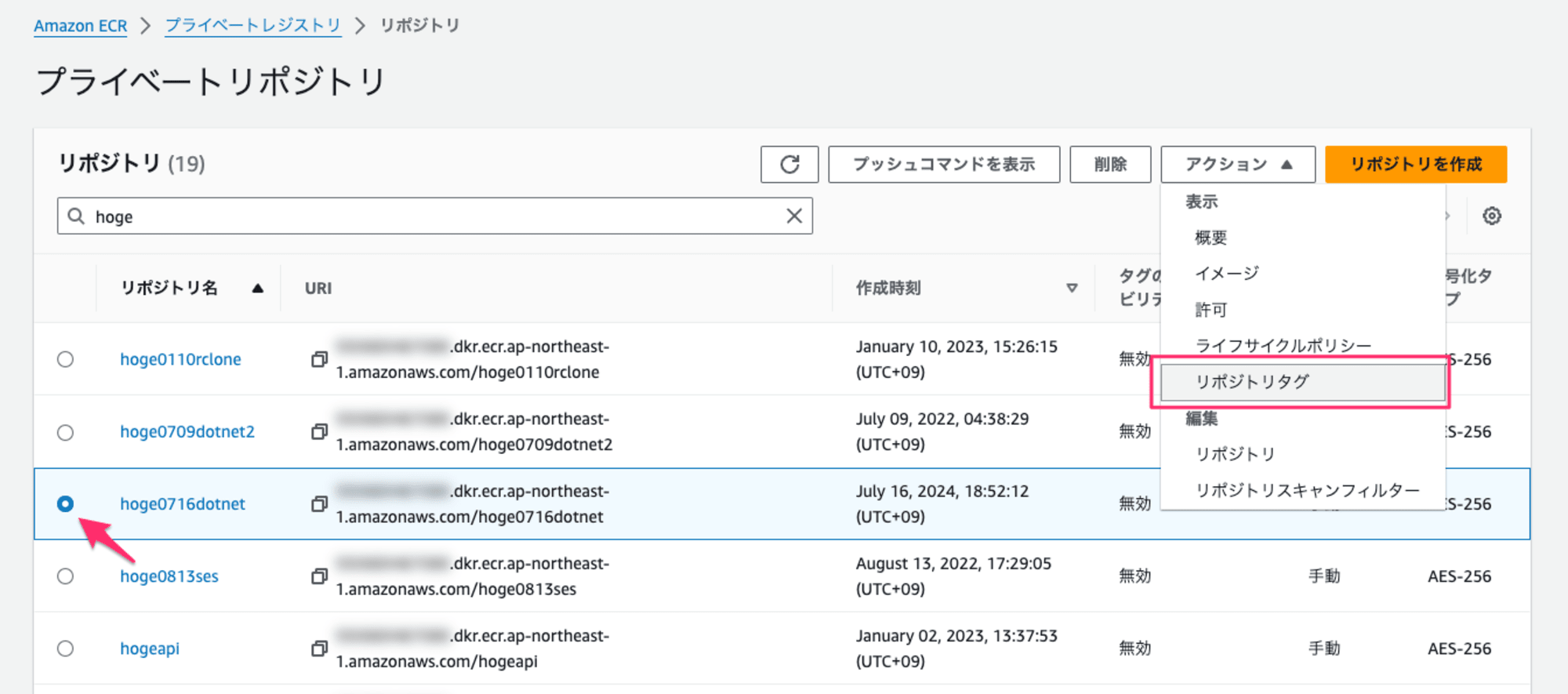Select the hoge0110rclone radio button
Screen dimensions: 1568x694
click(65, 359)
